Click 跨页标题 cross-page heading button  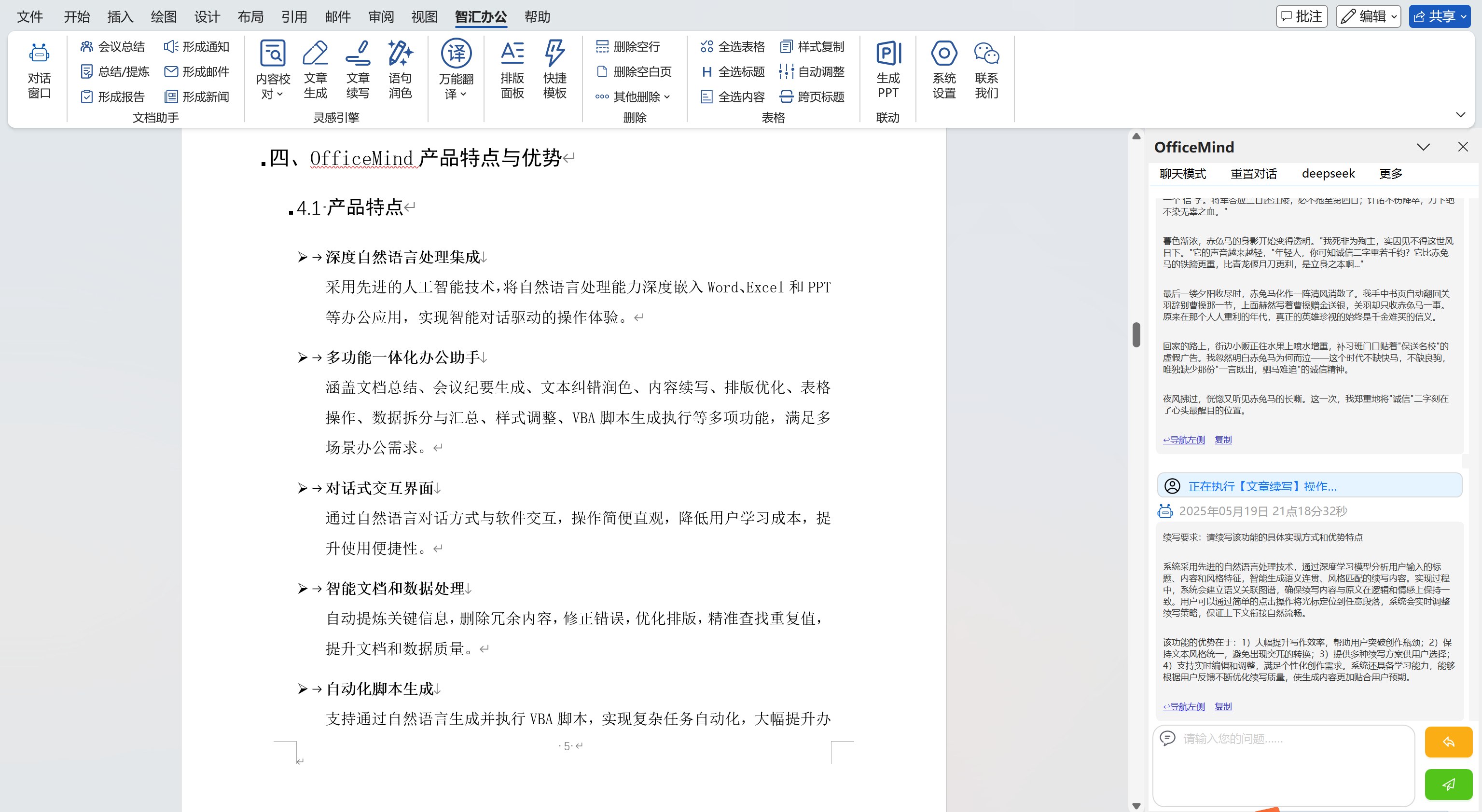pos(812,96)
